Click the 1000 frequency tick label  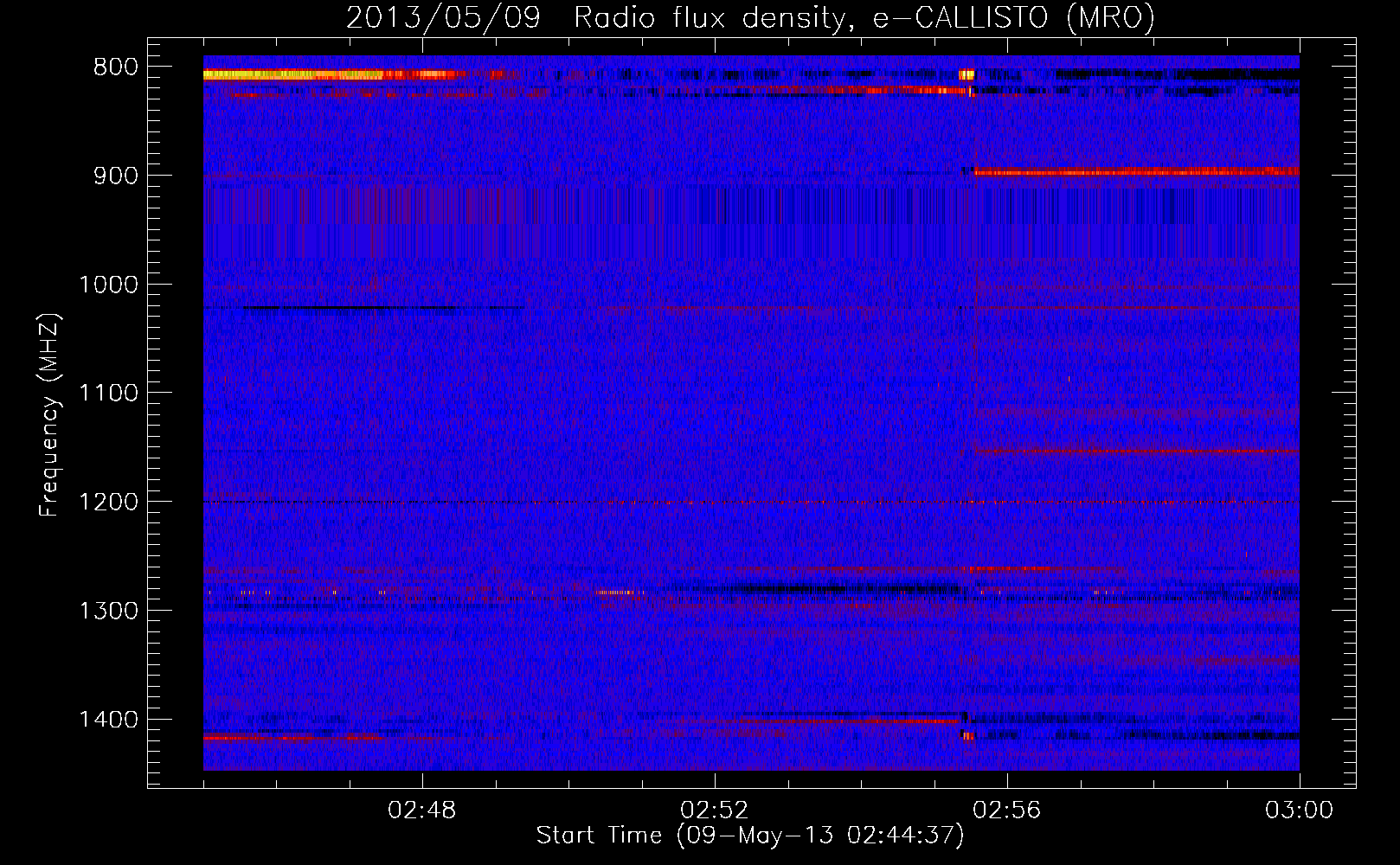click(x=108, y=285)
